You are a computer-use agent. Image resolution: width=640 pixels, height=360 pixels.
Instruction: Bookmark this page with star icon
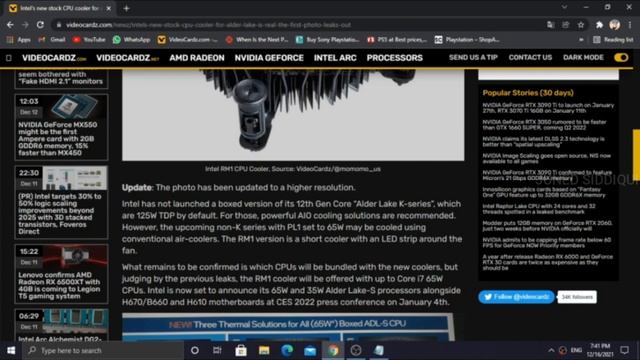pos(581,25)
